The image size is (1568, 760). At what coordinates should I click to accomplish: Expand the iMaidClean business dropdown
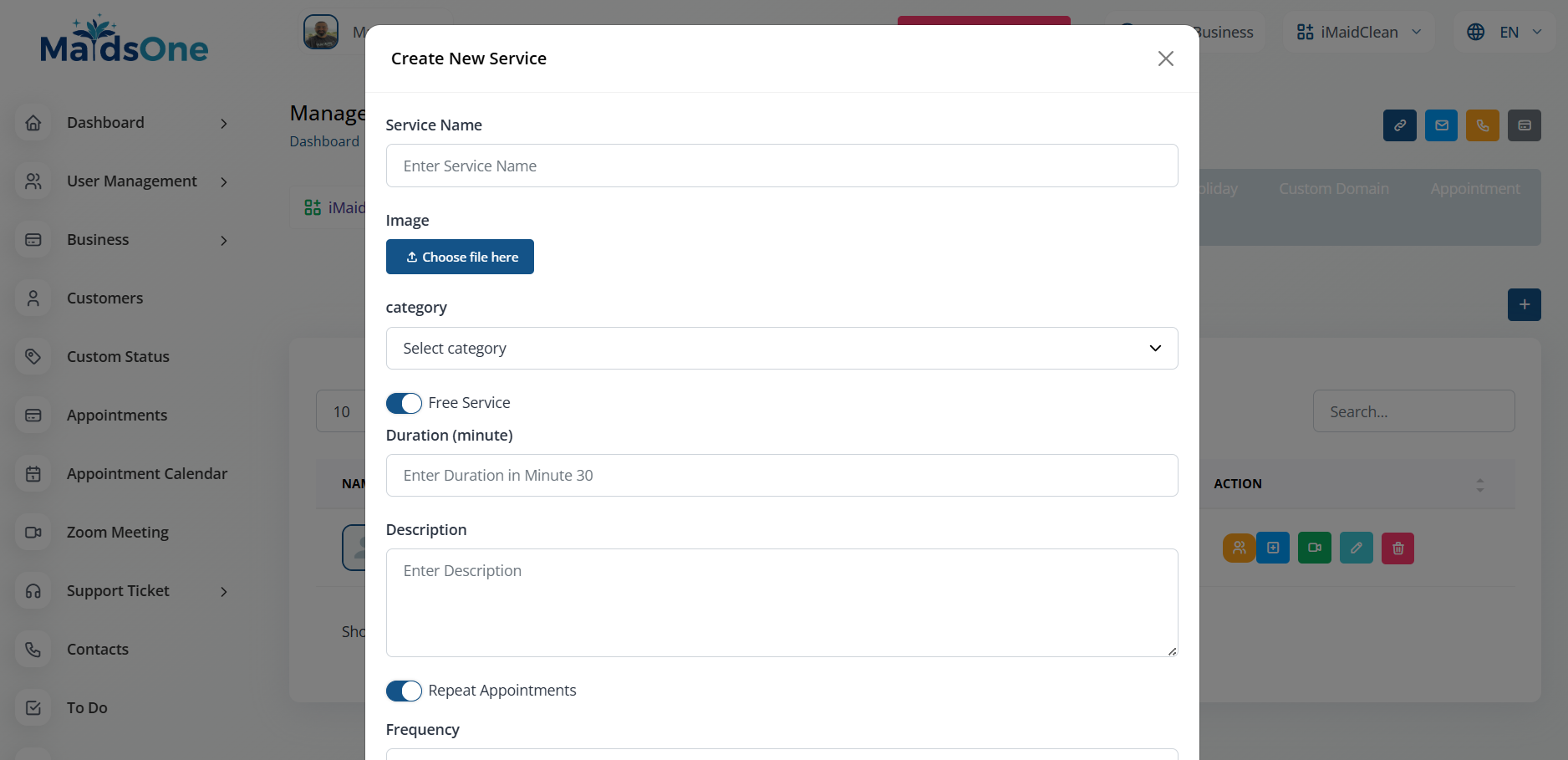click(1358, 32)
